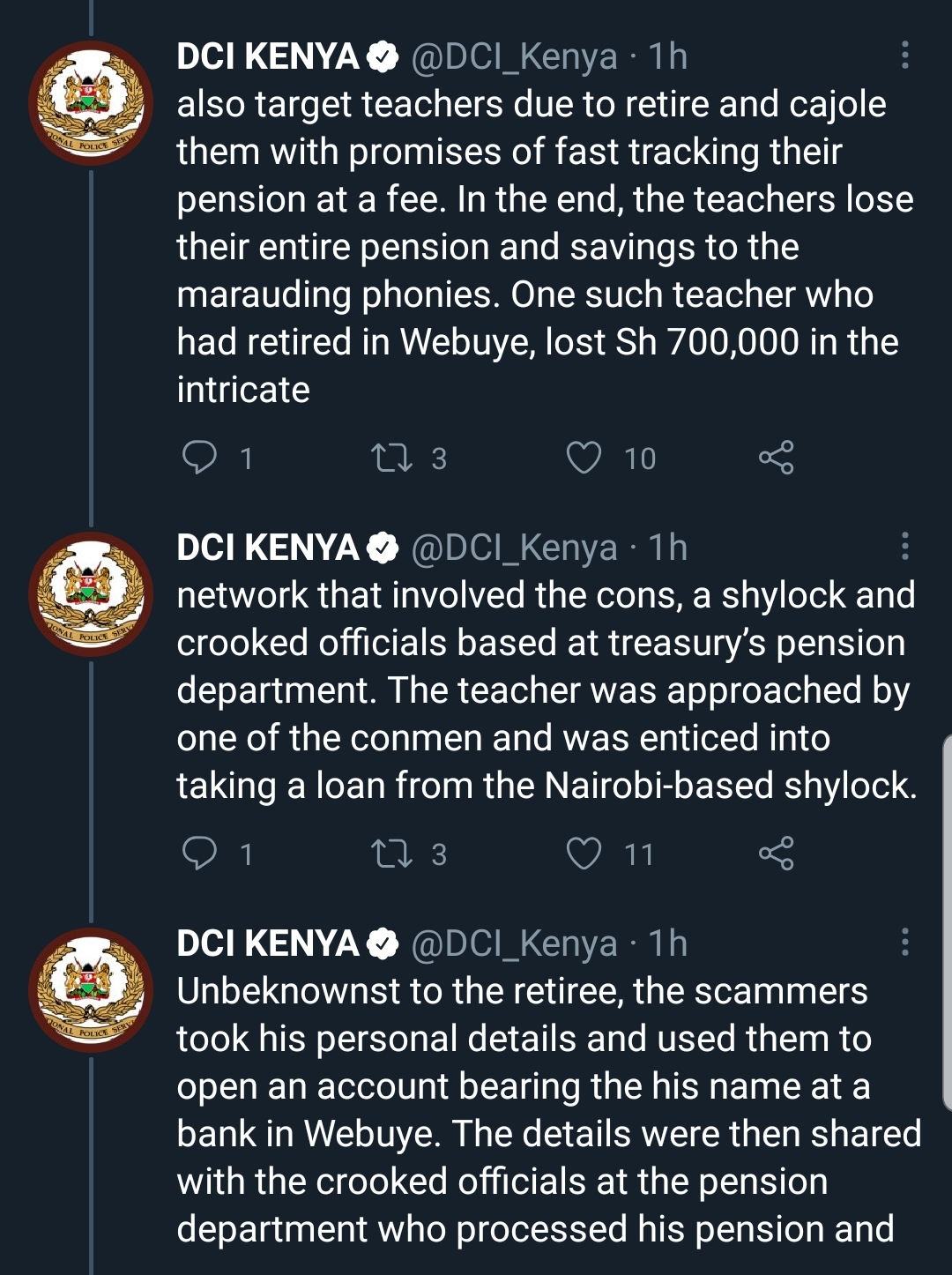The height and width of the screenshot is (1275, 952).
Task: Grab the scrollbar handle on right edge
Action: (x=947, y=921)
